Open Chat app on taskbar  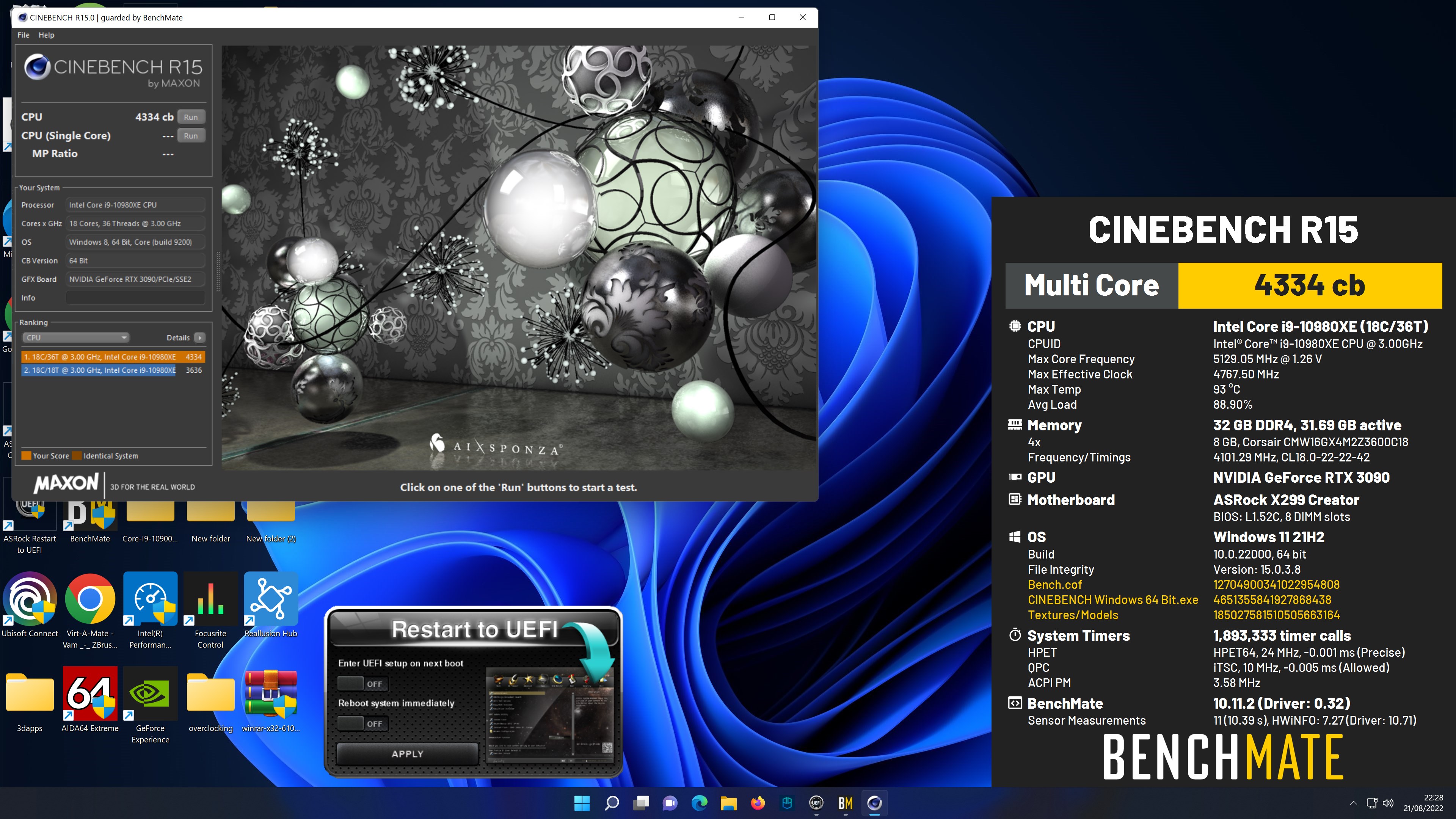670,803
